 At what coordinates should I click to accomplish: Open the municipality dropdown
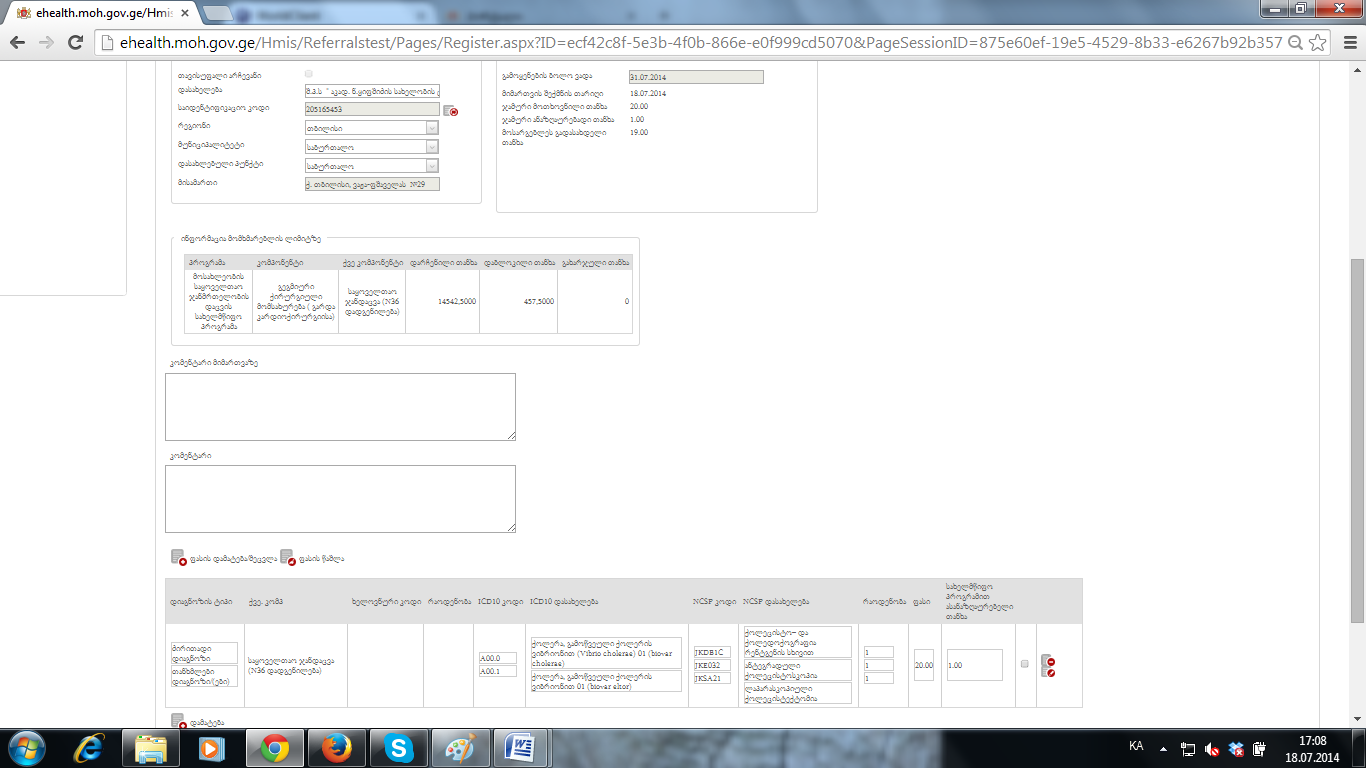432,147
